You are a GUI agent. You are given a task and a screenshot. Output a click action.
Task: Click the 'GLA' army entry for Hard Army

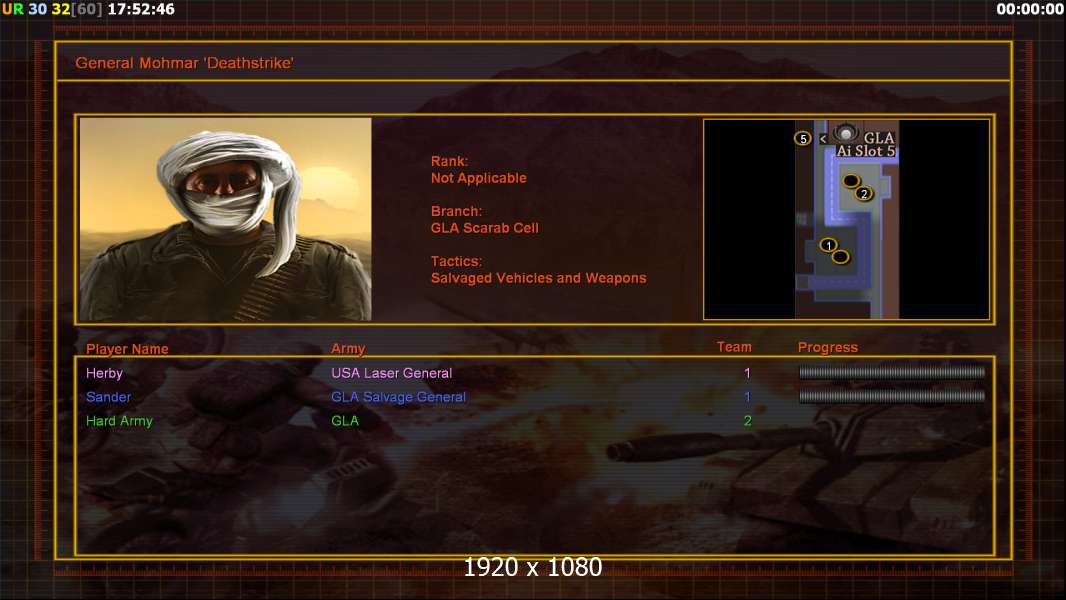pyautogui.click(x=345, y=421)
